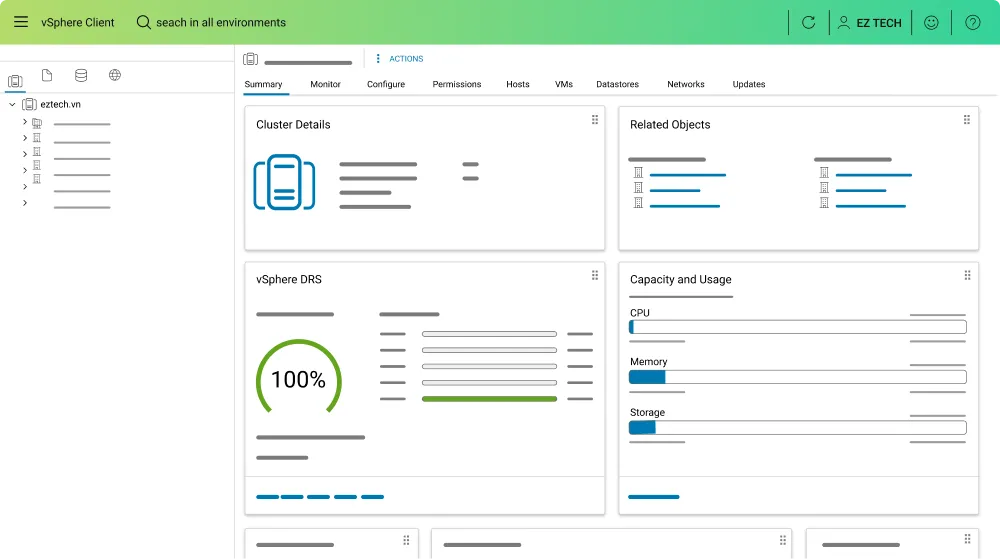The width and height of the screenshot is (1000, 559).
Task: Open the help question mark icon
Action: (x=973, y=22)
